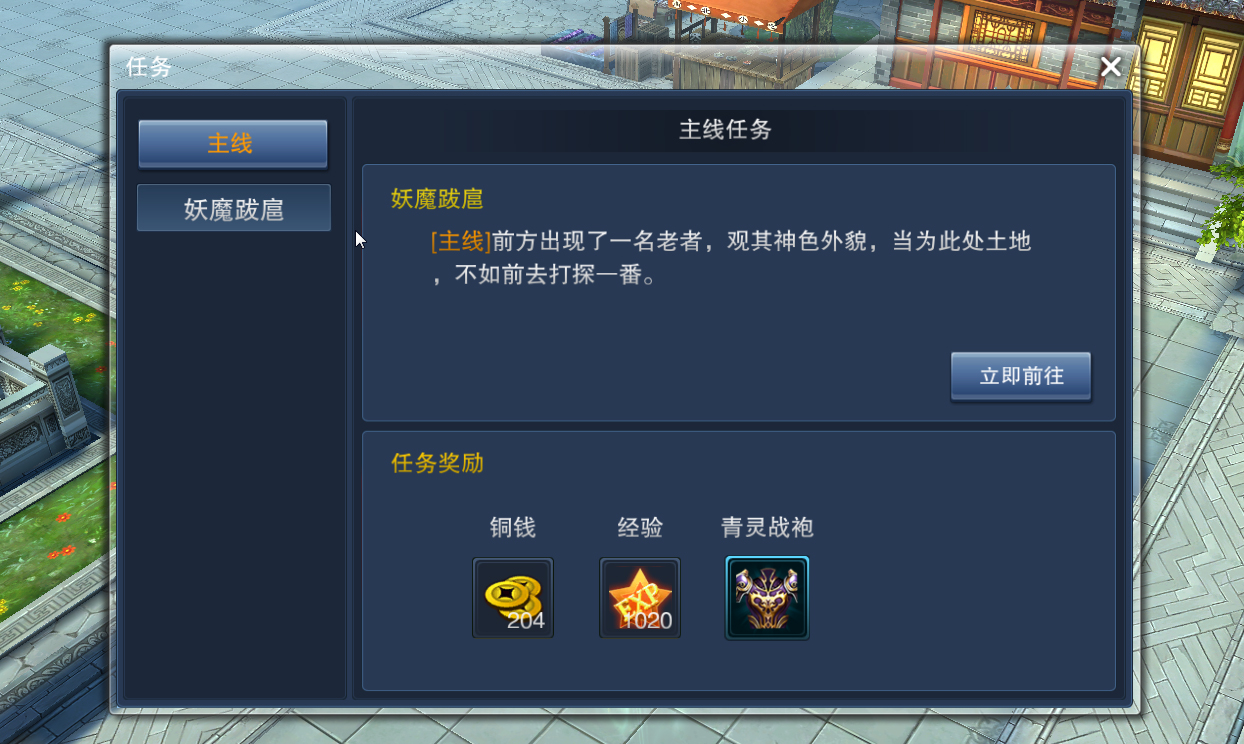Click the 1020 experience amount number
Image resolution: width=1244 pixels, height=744 pixels.
[646, 621]
